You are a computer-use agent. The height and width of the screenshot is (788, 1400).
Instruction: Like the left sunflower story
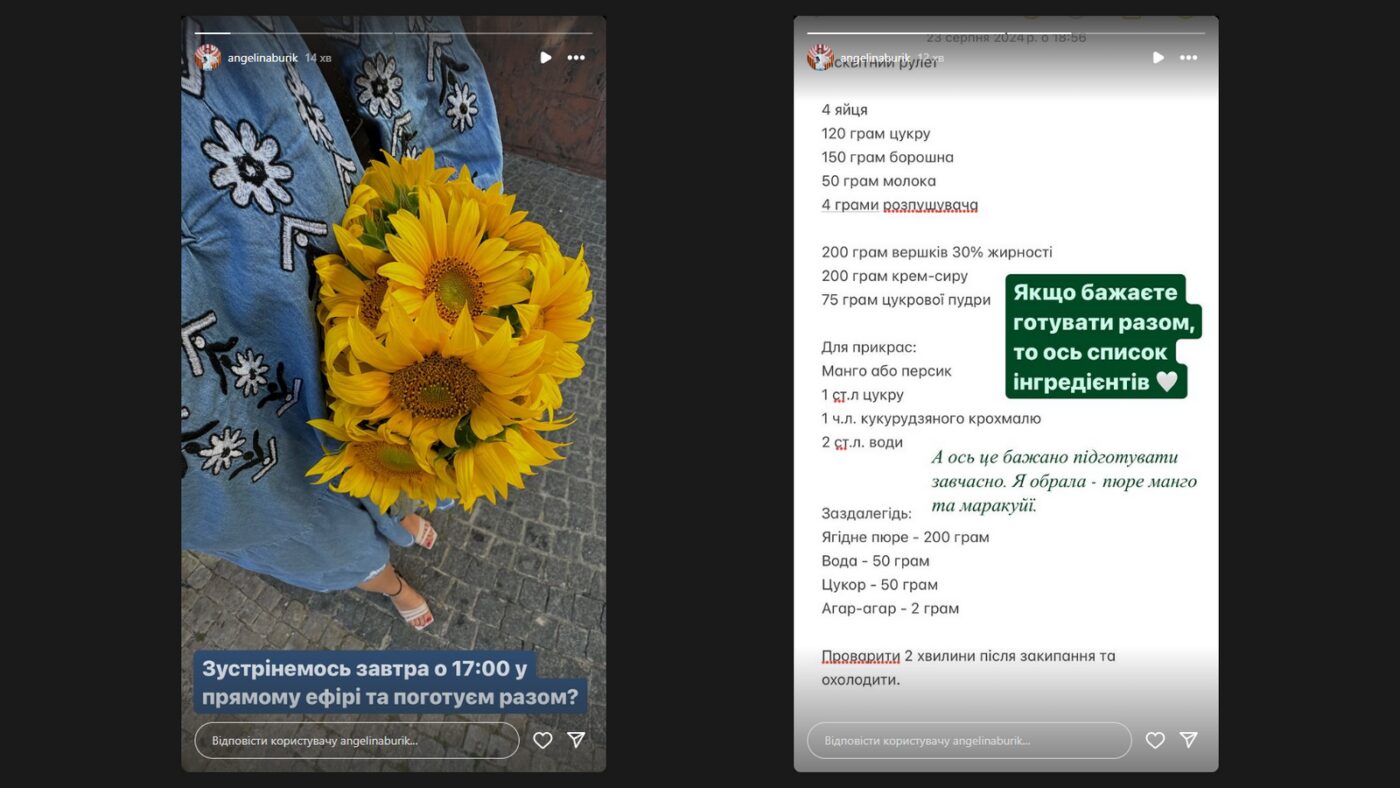click(x=542, y=740)
